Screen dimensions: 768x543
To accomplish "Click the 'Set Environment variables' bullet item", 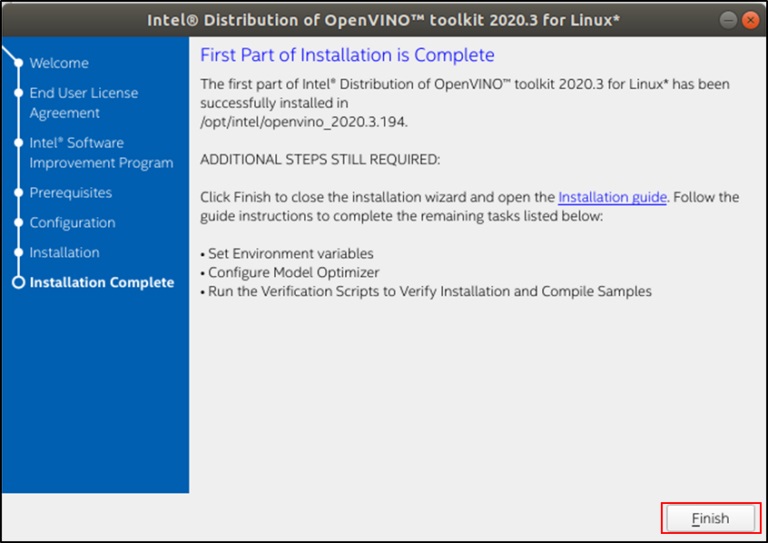I will coord(287,254).
